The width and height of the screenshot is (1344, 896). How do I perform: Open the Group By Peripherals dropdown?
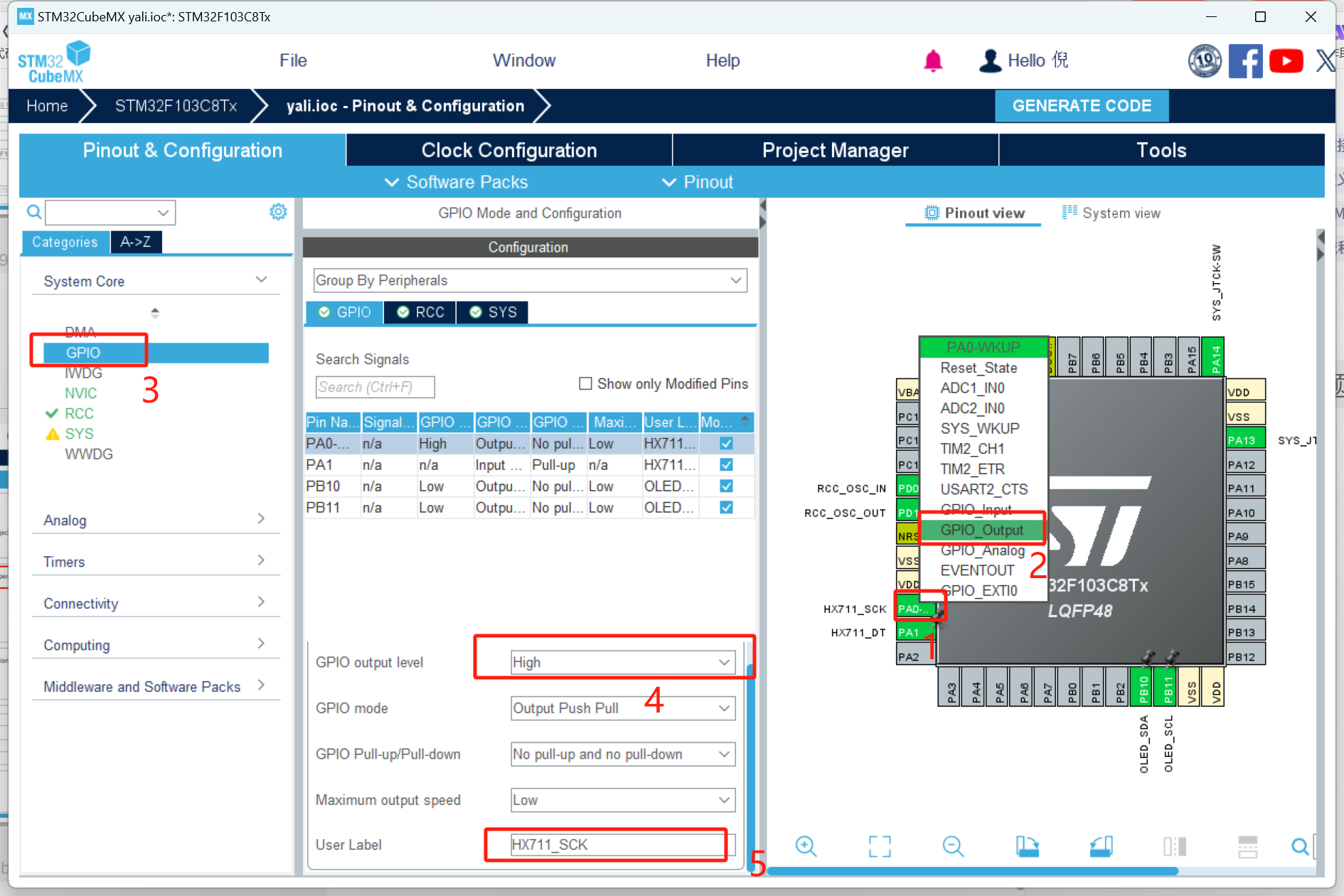click(x=530, y=280)
